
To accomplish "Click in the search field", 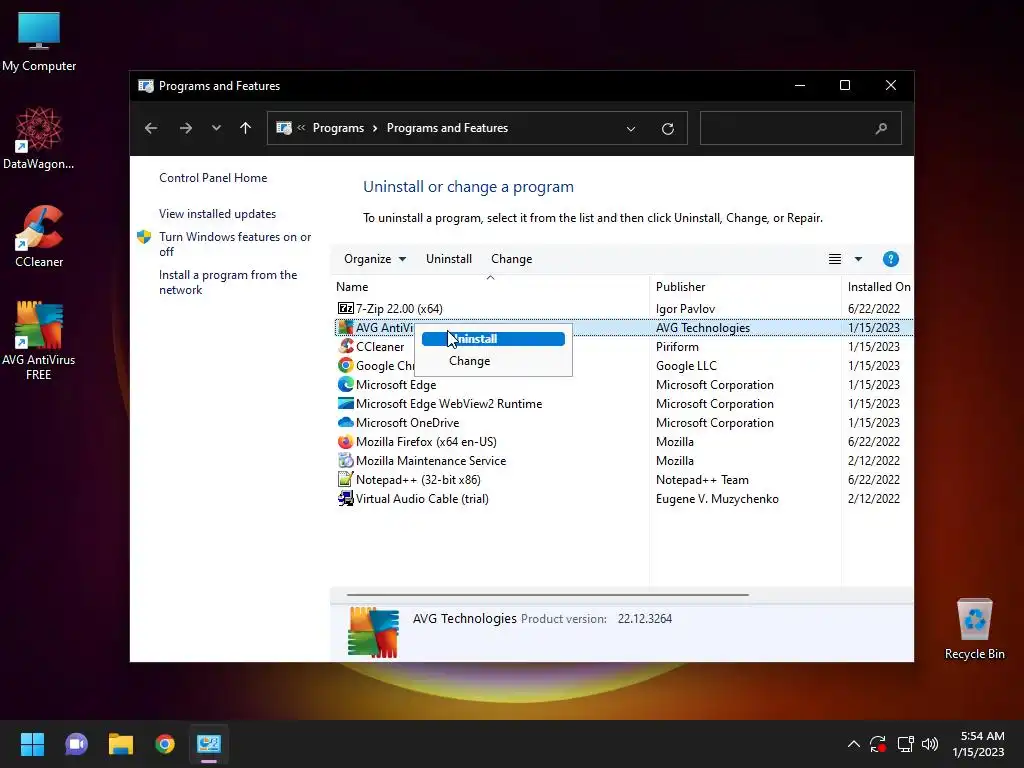I will (801, 128).
